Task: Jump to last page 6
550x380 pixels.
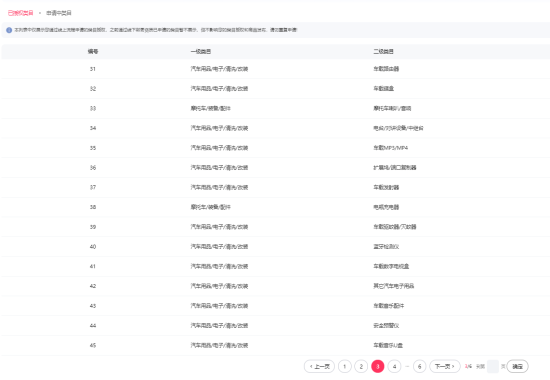Action: tap(420, 366)
